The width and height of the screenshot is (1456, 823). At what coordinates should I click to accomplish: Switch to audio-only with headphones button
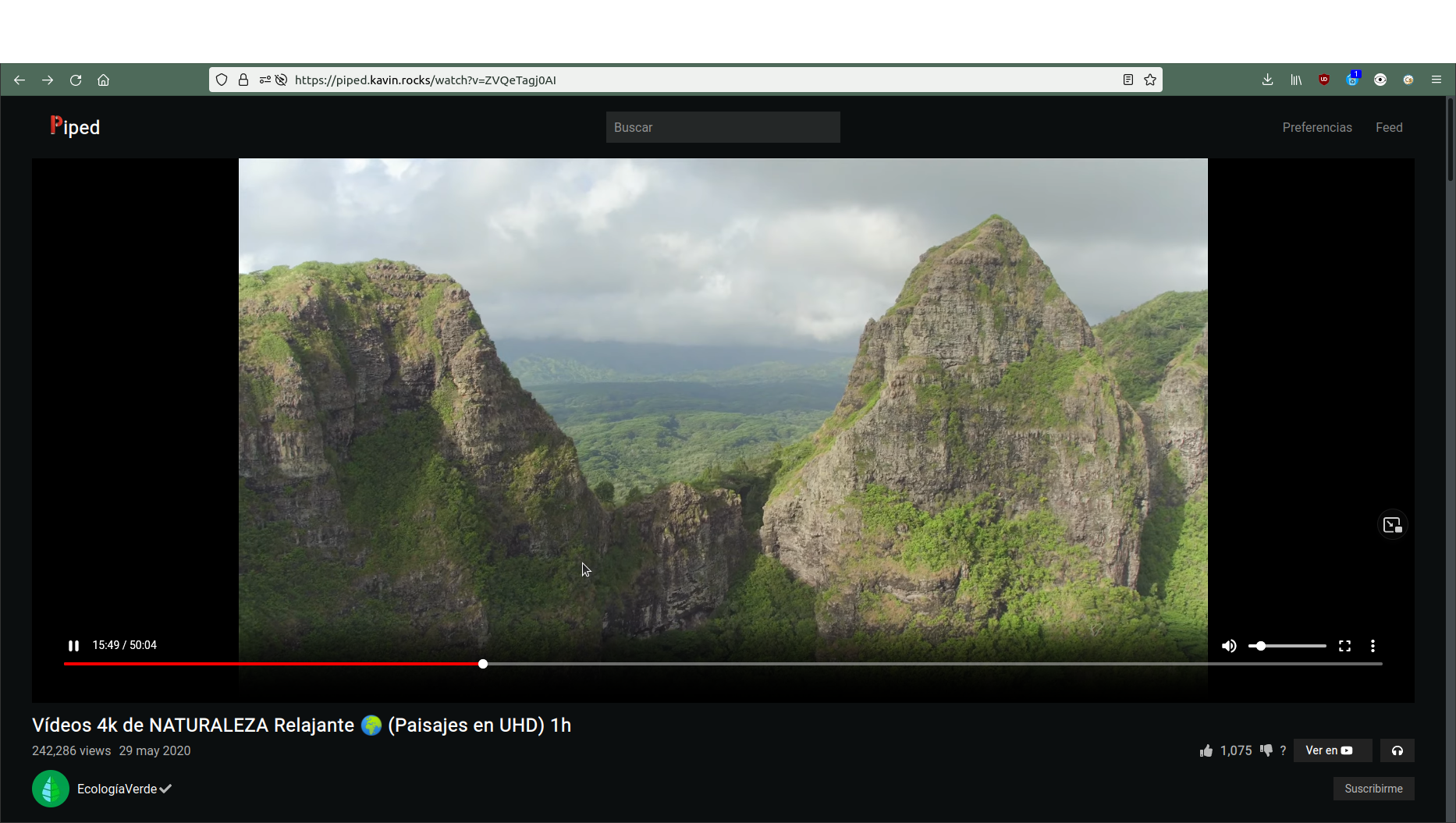(x=1397, y=750)
